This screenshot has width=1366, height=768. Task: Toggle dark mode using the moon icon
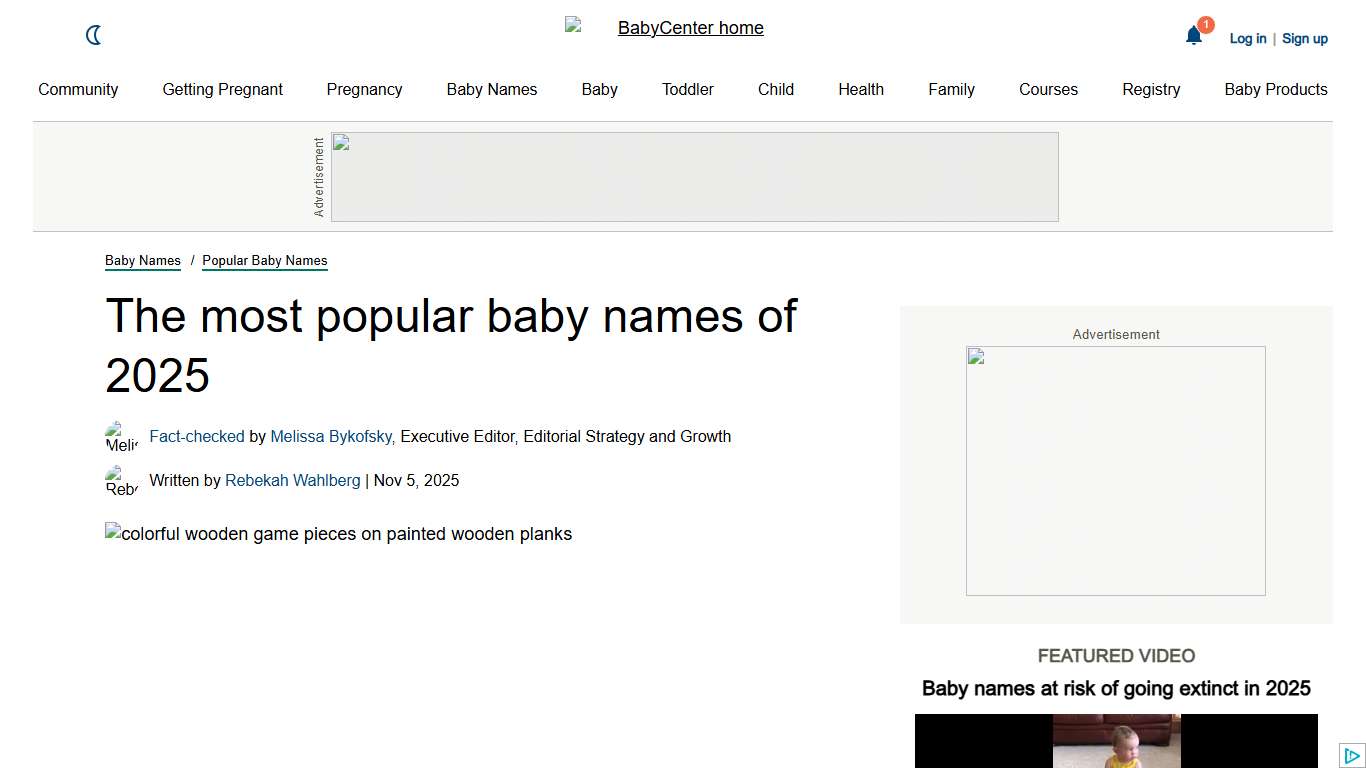(93, 35)
